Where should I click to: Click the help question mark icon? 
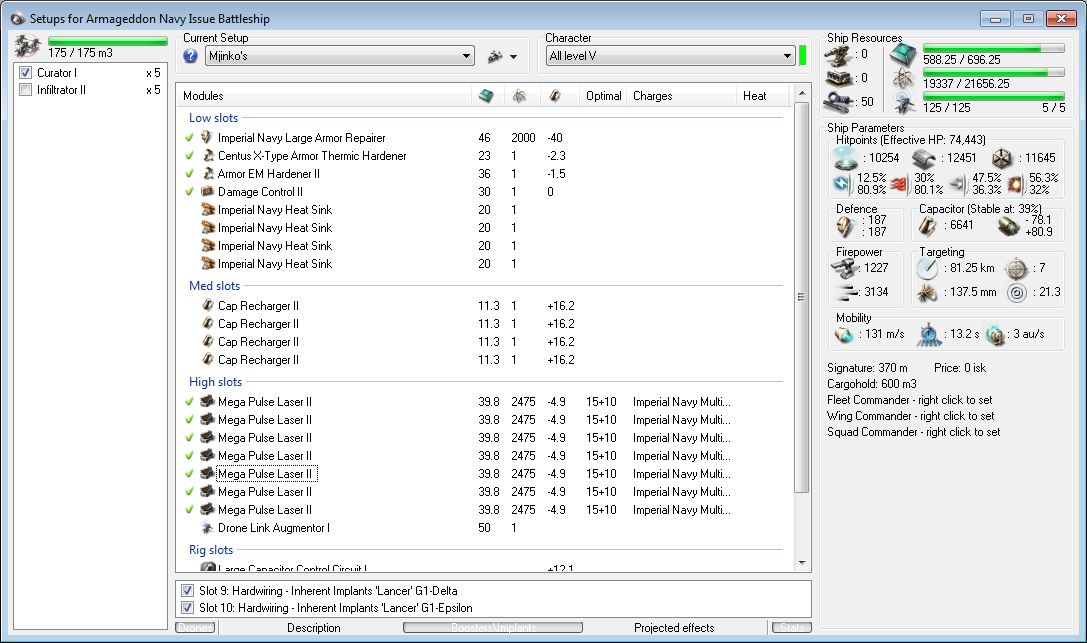click(x=191, y=56)
